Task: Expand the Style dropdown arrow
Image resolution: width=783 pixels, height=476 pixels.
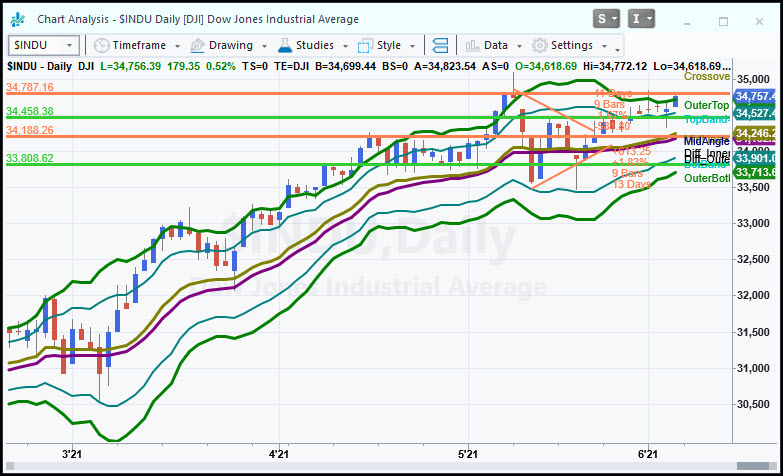Action: [412, 46]
